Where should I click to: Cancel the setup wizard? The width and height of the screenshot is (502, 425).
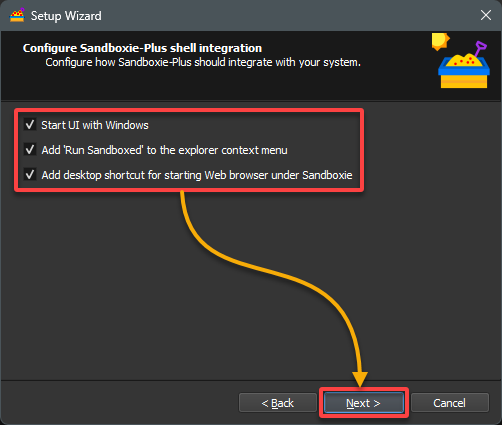pyautogui.click(x=450, y=403)
